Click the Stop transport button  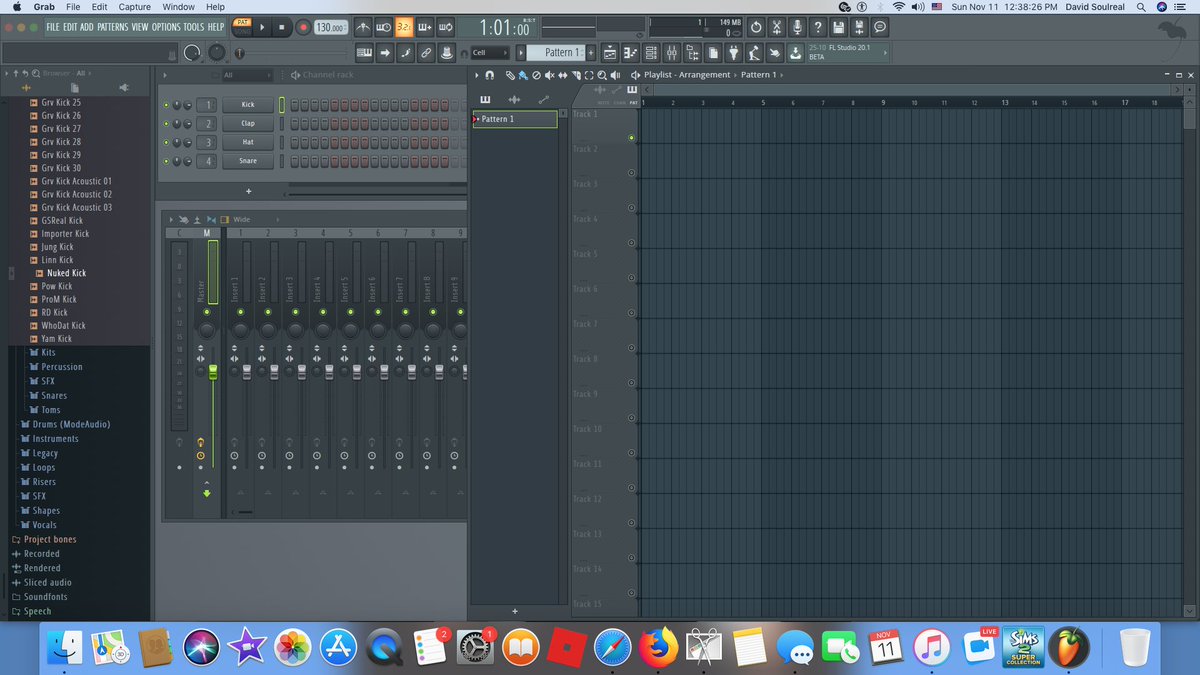tap(282, 28)
